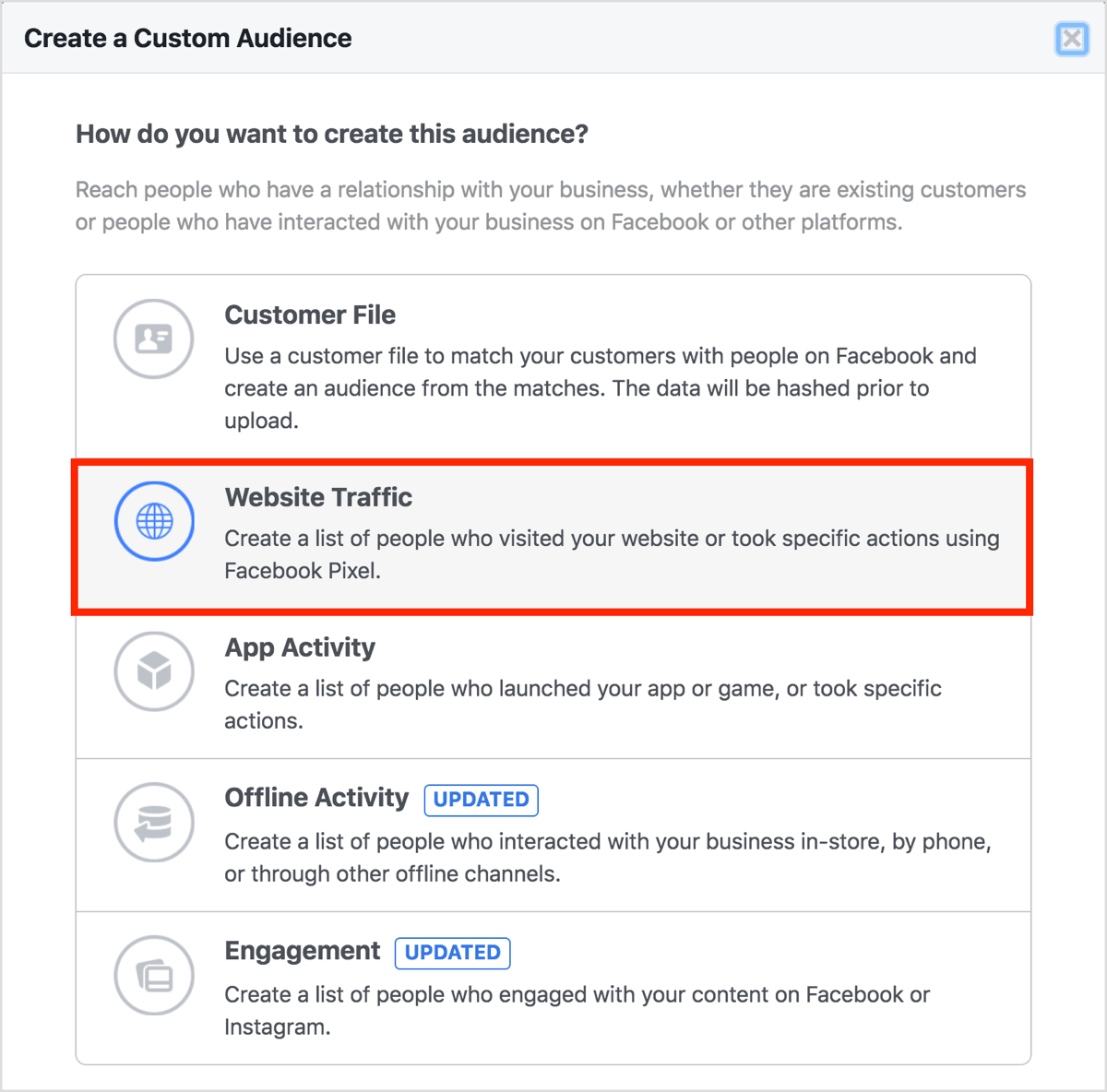The height and width of the screenshot is (1092, 1107).
Task: Click the UPDATED badge beside Engagement
Action: [x=452, y=953]
